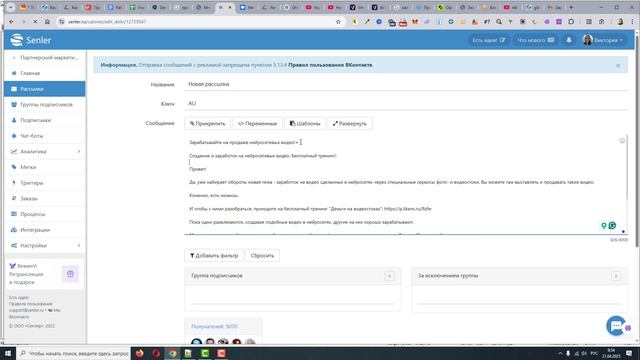The height and width of the screenshot is (360, 640).
Task: Open emoji picker in message box
Action: [x=622, y=141]
